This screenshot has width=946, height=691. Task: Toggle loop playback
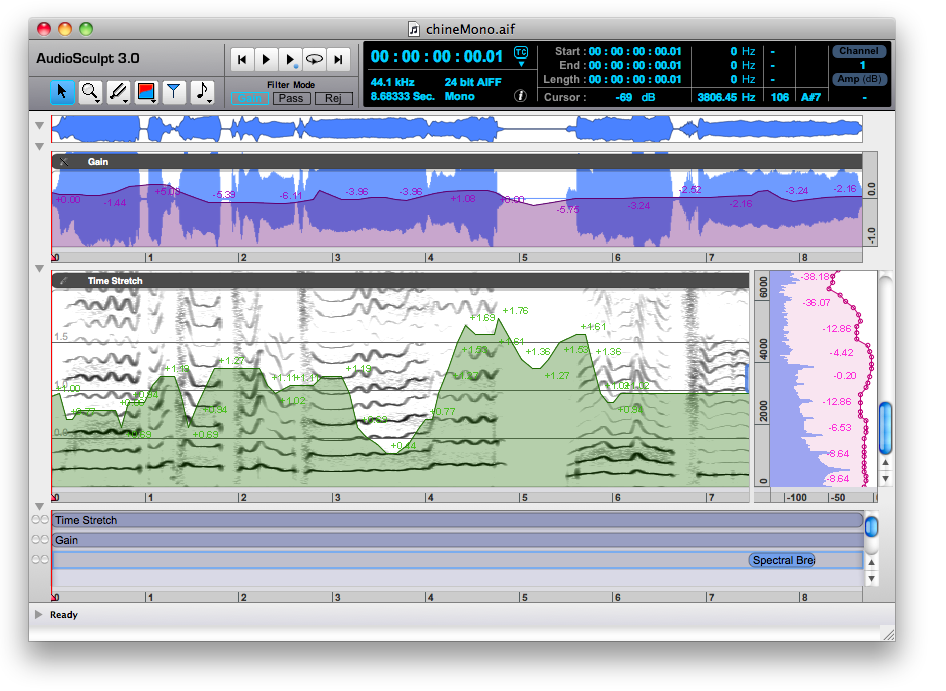pos(314,60)
